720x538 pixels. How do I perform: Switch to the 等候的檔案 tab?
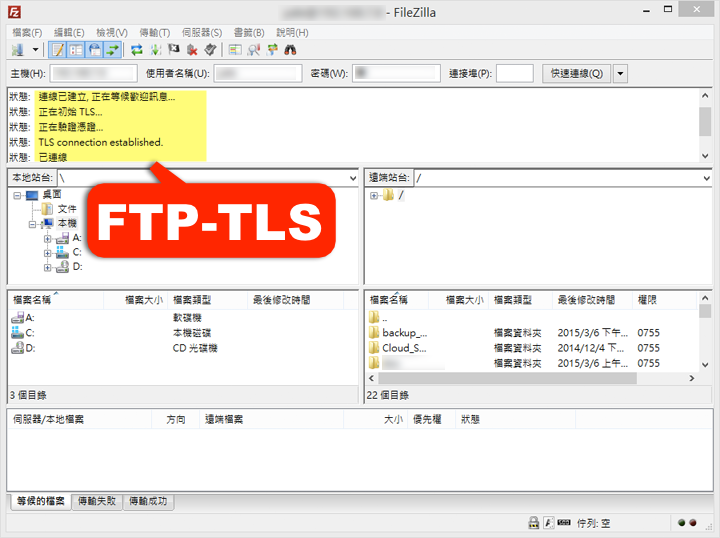tap(40, 501)
